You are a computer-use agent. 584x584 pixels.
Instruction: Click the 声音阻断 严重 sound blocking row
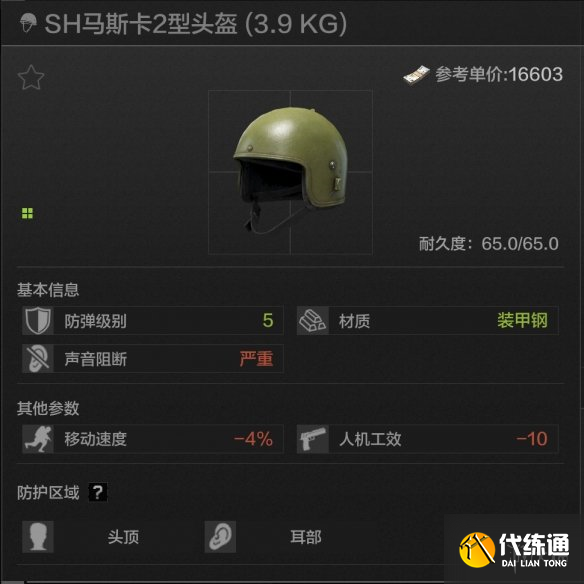(153, 359)
